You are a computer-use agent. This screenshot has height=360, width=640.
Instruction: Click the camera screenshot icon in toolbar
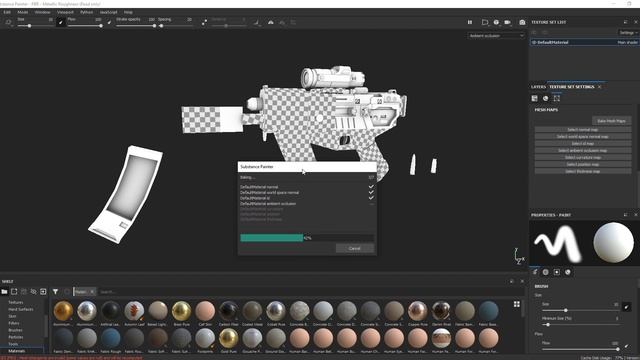522,22
